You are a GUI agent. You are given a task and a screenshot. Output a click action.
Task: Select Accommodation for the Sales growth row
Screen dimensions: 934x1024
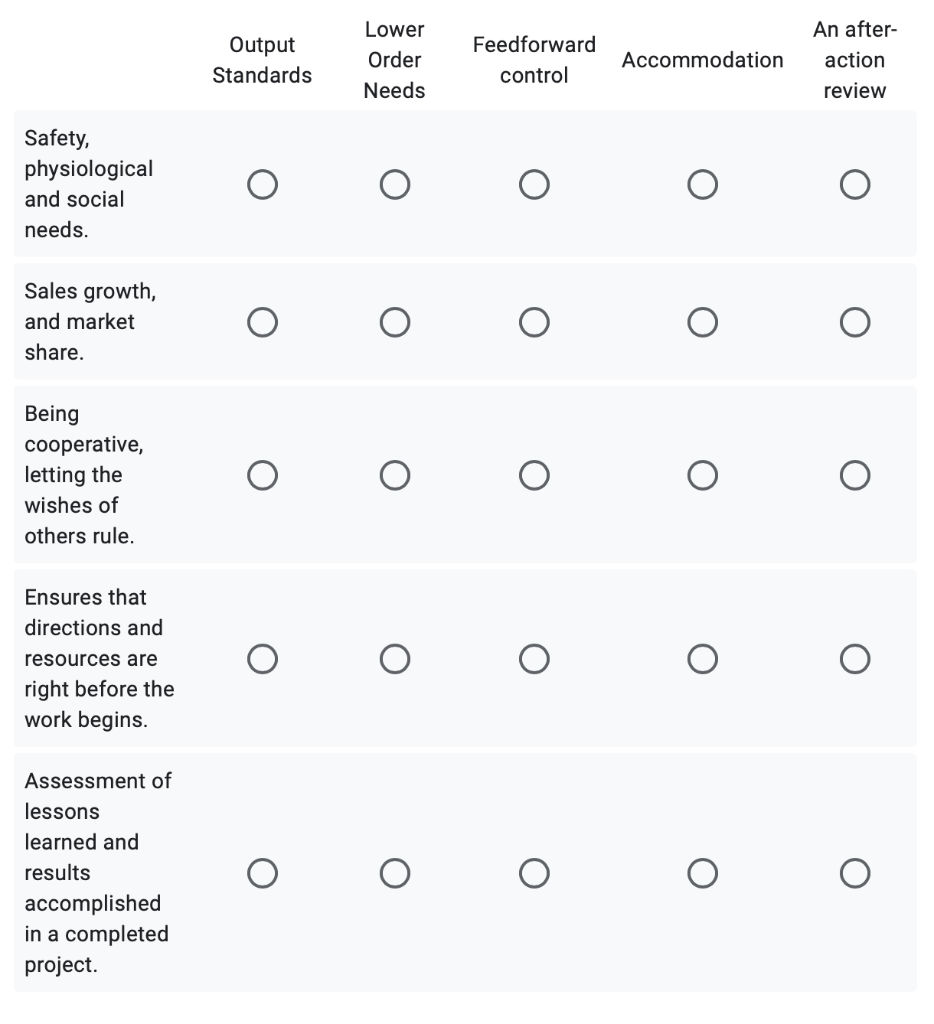[x=703, y=322]
